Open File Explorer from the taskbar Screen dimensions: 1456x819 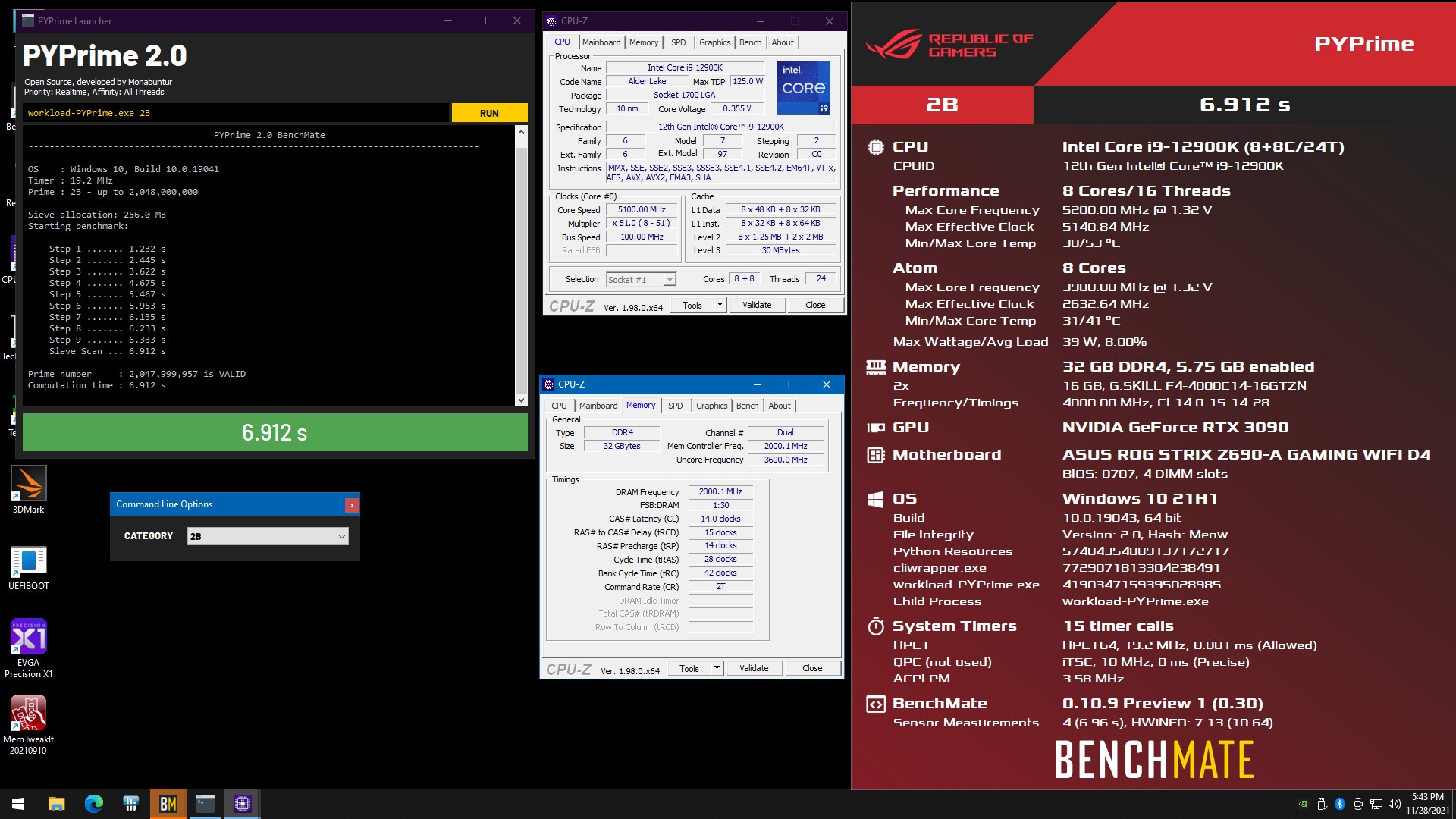click(x=56, y=804)
